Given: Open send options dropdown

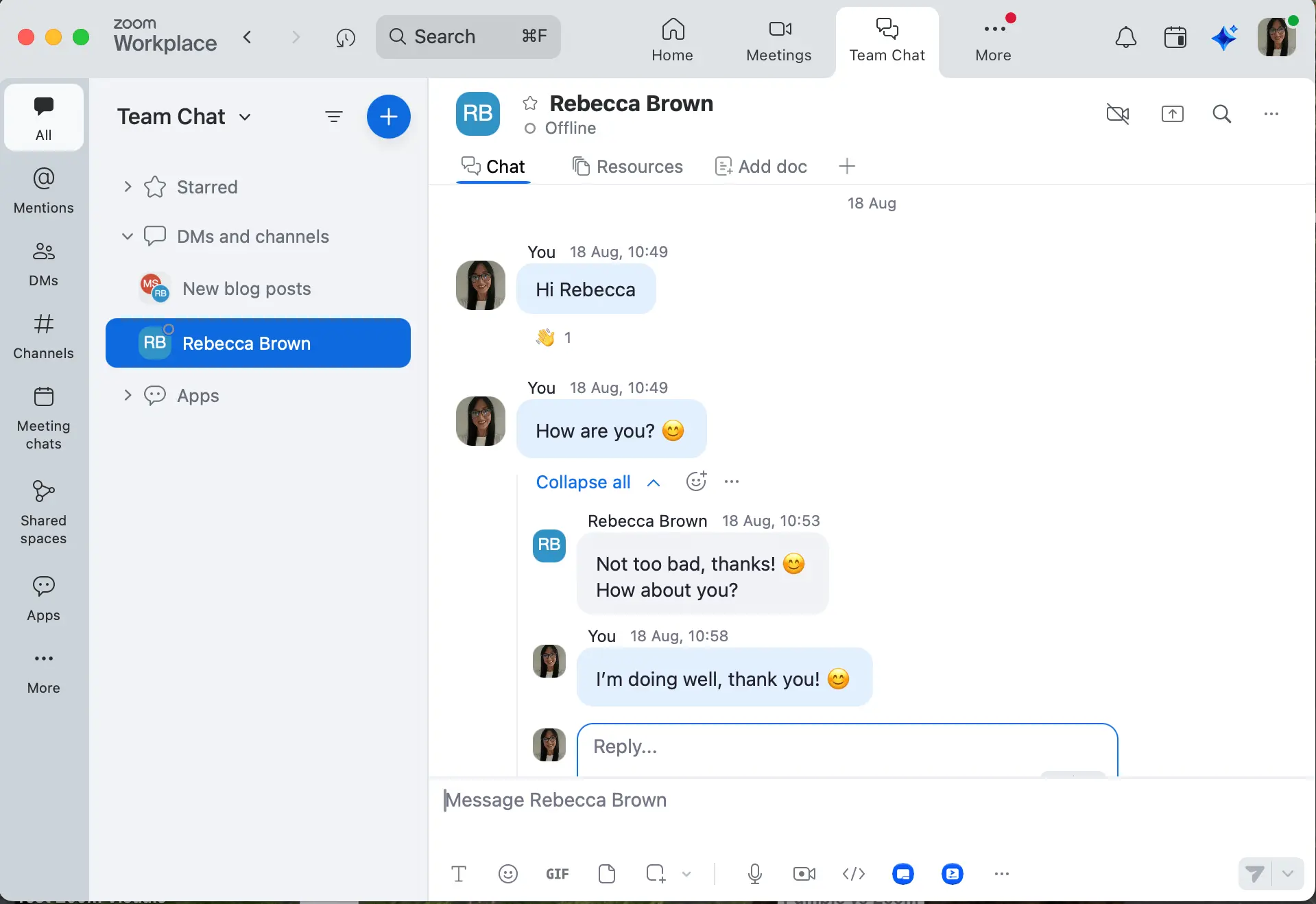Looking at the screenshot, I should point(1288,874).
